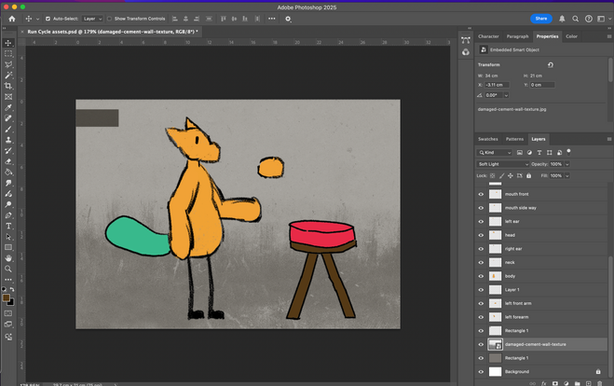Swap foreground and background colors
This screenshot has width=614, height=386.
pos(12,289)
